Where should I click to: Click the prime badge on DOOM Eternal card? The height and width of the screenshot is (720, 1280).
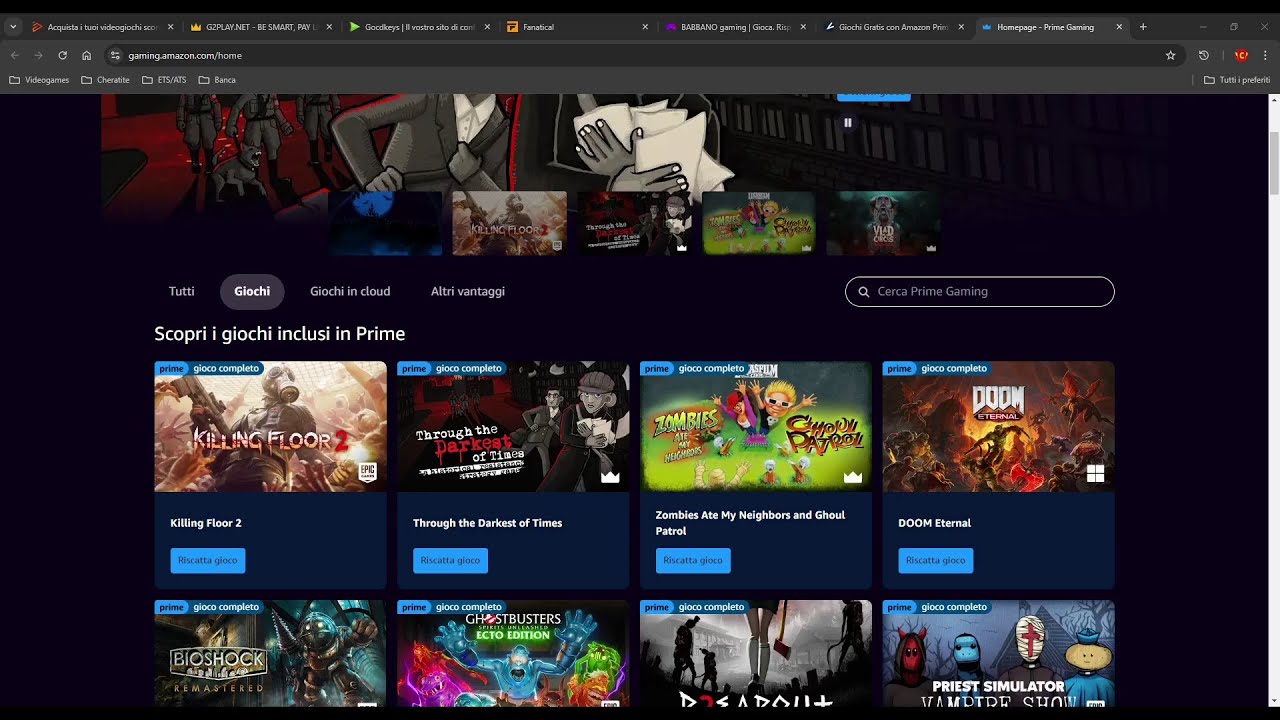tap(899, 368)
